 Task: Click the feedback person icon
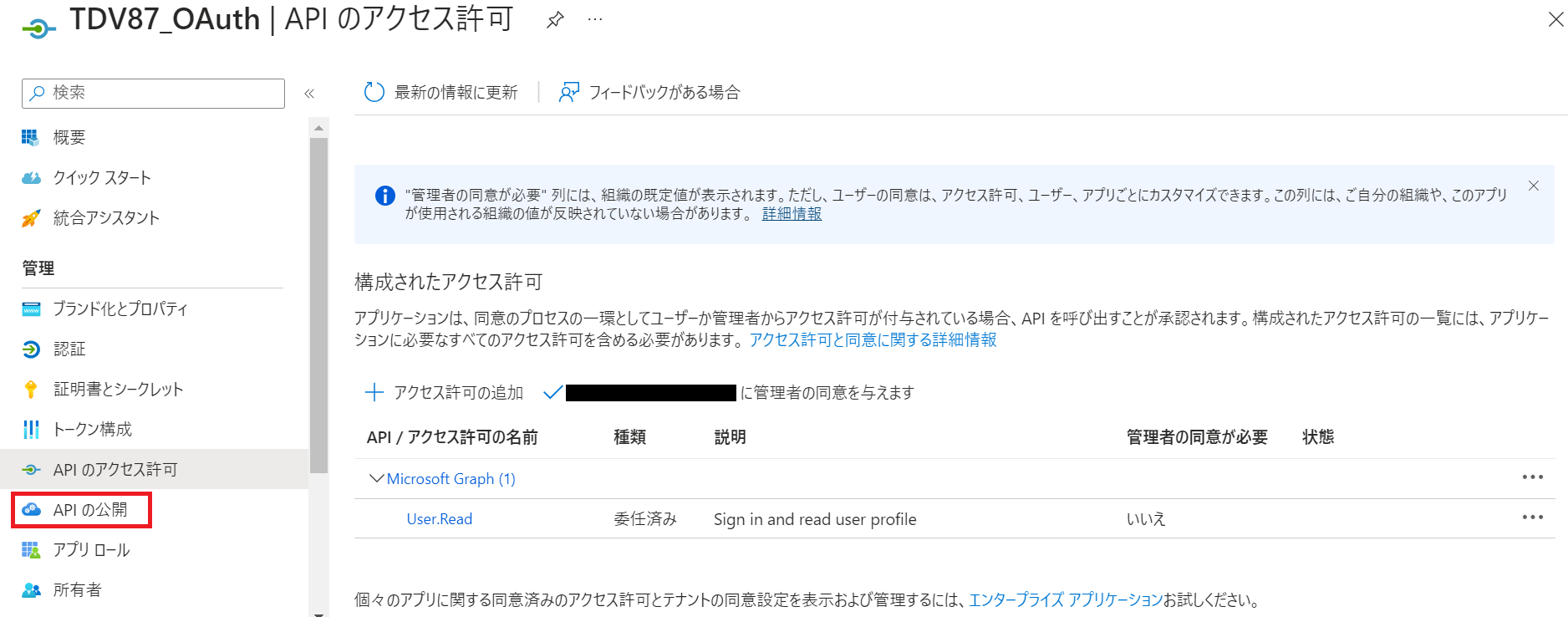tap(569, 92)
